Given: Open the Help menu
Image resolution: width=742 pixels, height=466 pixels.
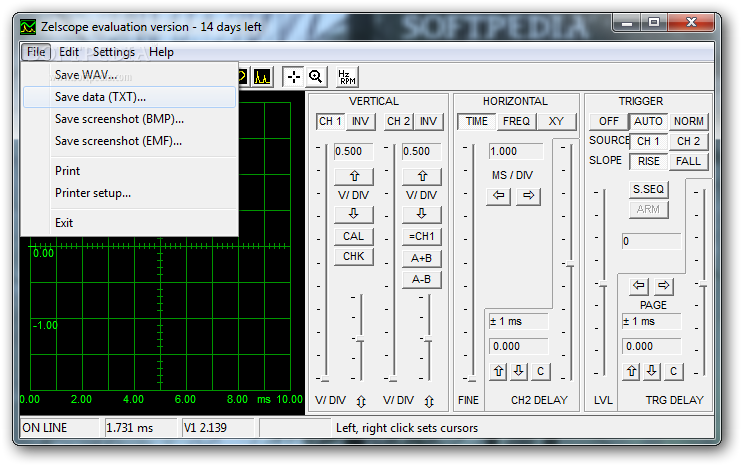Looking at the screenshot, I should tap(161, 52).
